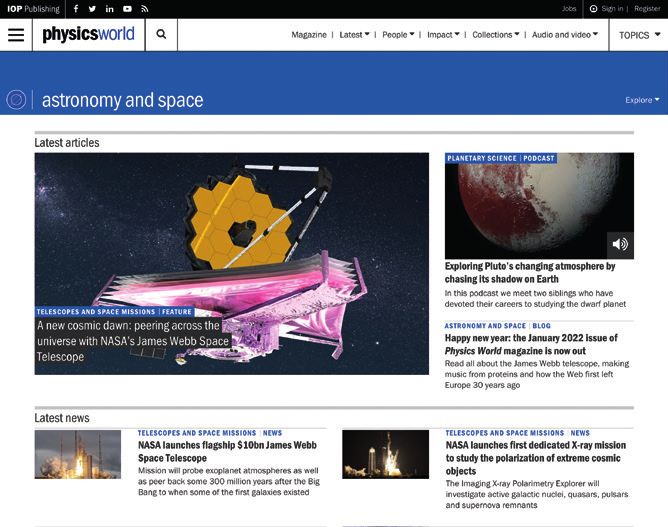Open the YouTube icon link
The height and width of the screenshot is (527, 668).
[127, 9]
